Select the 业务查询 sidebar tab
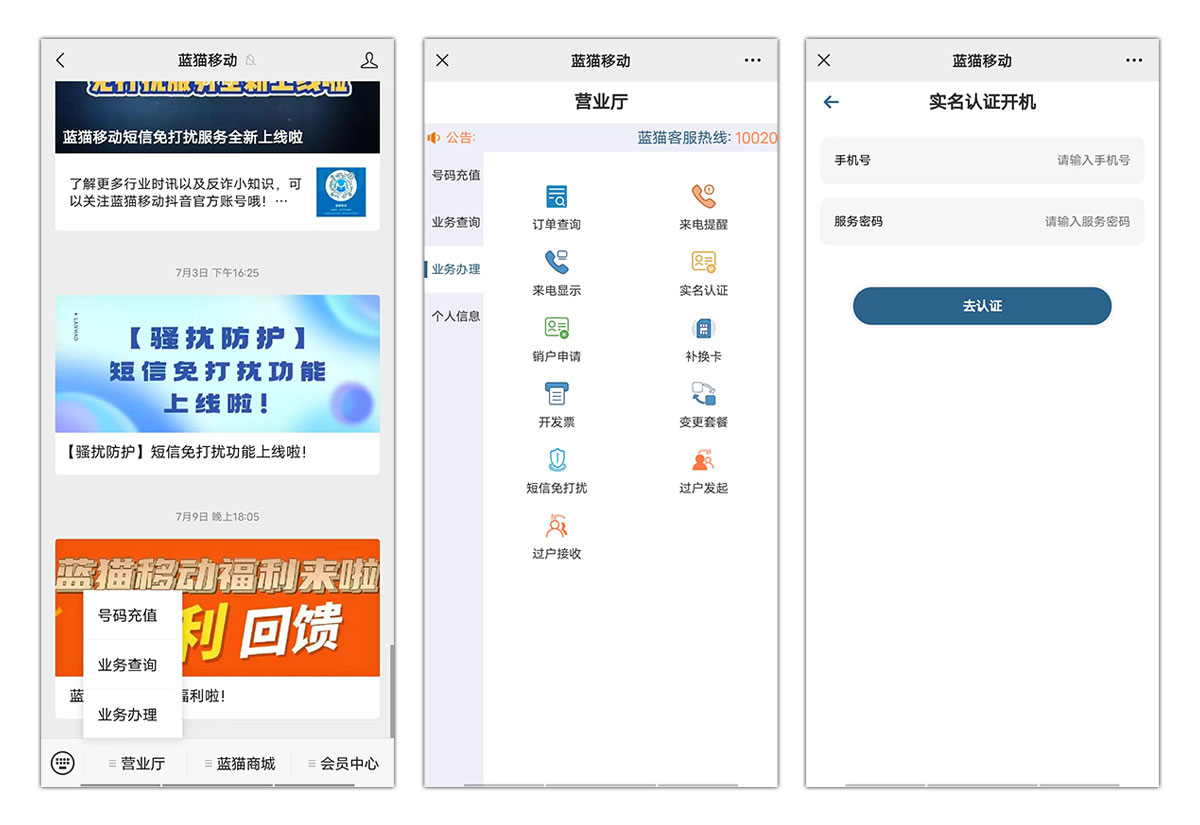Viewport: 1200px width, 825px height. pyautogui.click(x=455, y=222)
